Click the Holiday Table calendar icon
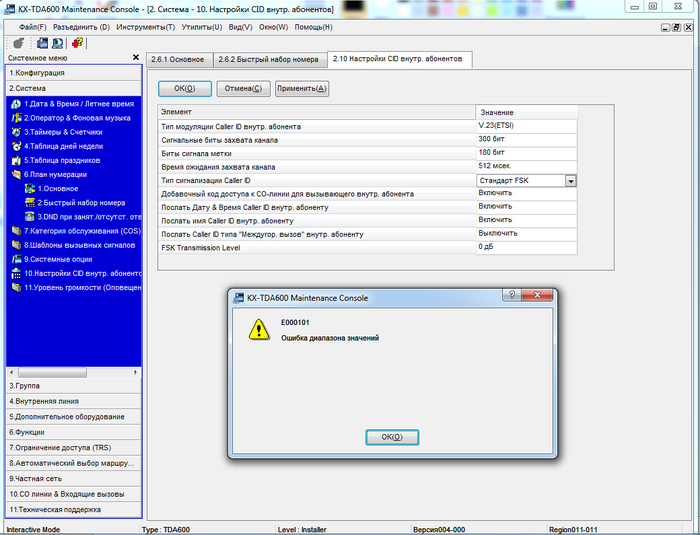 click(x=16, y=160)
